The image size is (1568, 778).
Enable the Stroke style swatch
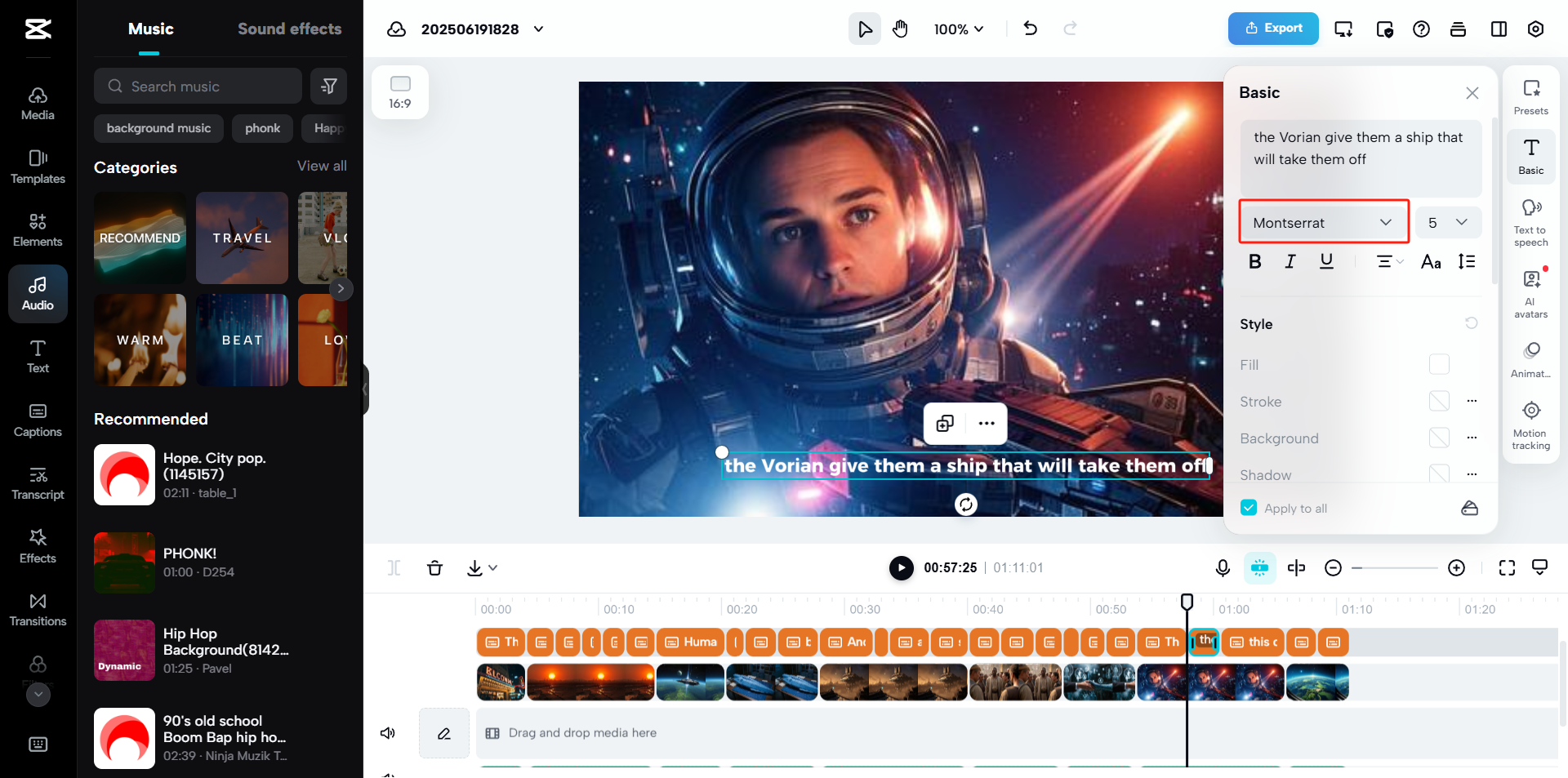pos(1439,401)
